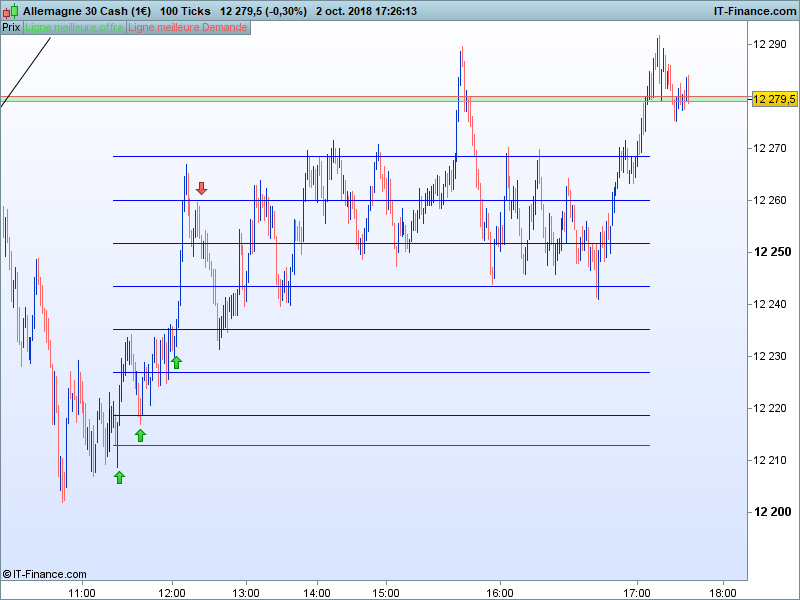Click the red down arrow signal marker
The height and width of the screenshot is (600, 800).
(202, 188)
